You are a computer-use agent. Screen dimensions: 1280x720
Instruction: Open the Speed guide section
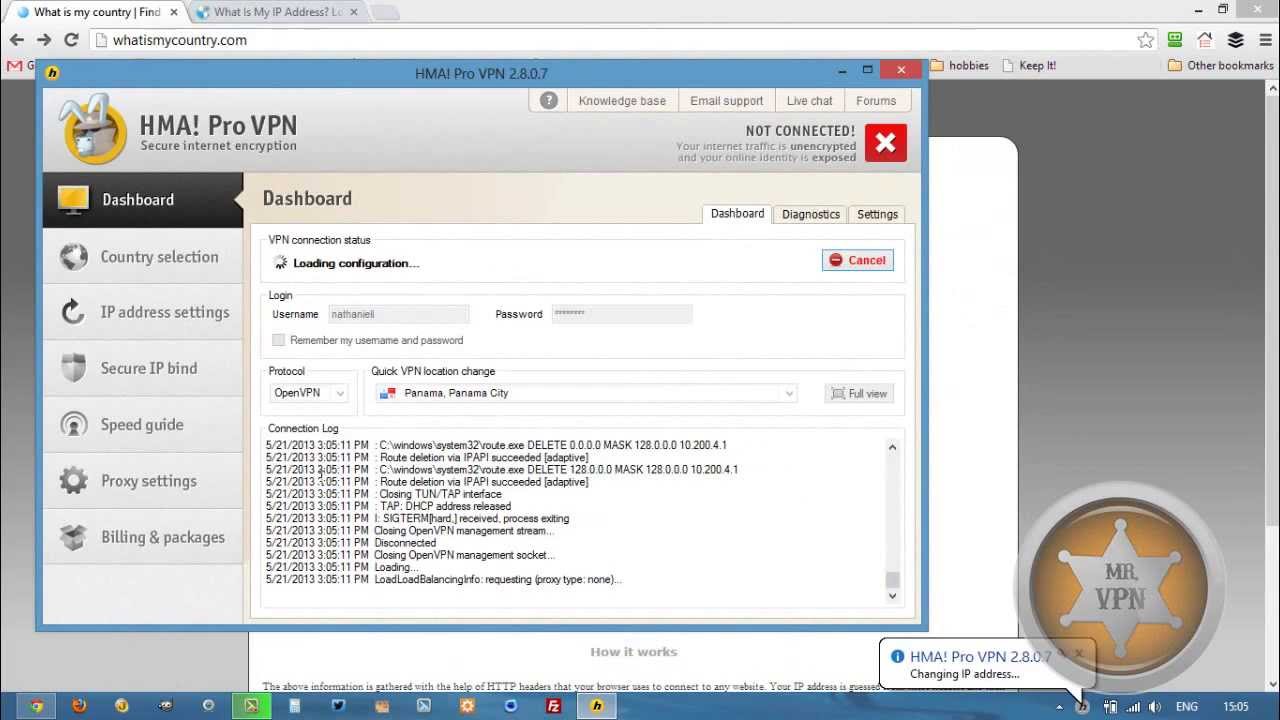[142, 424]
